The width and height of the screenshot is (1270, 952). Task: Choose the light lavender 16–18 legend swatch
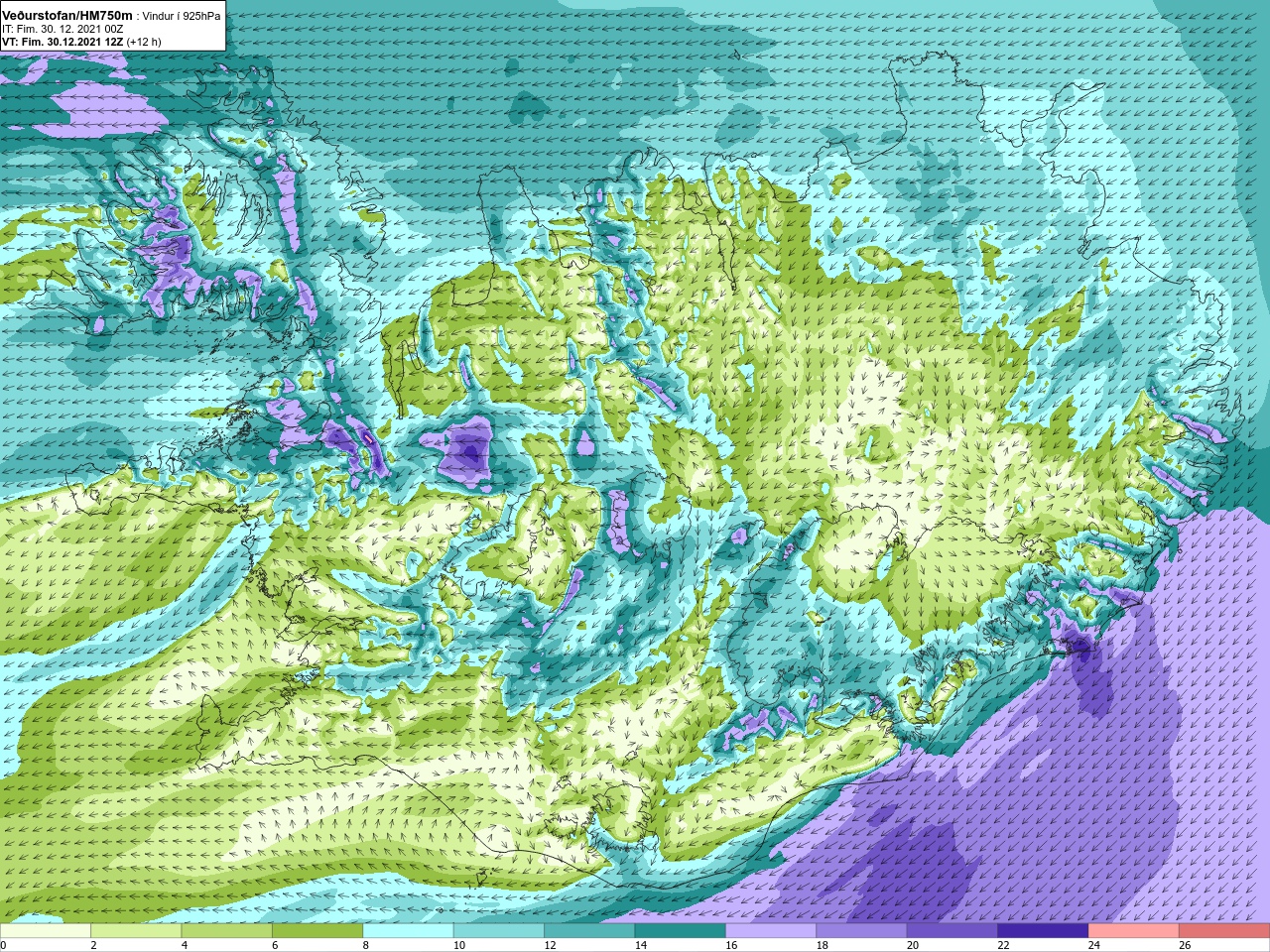[771, 931]
